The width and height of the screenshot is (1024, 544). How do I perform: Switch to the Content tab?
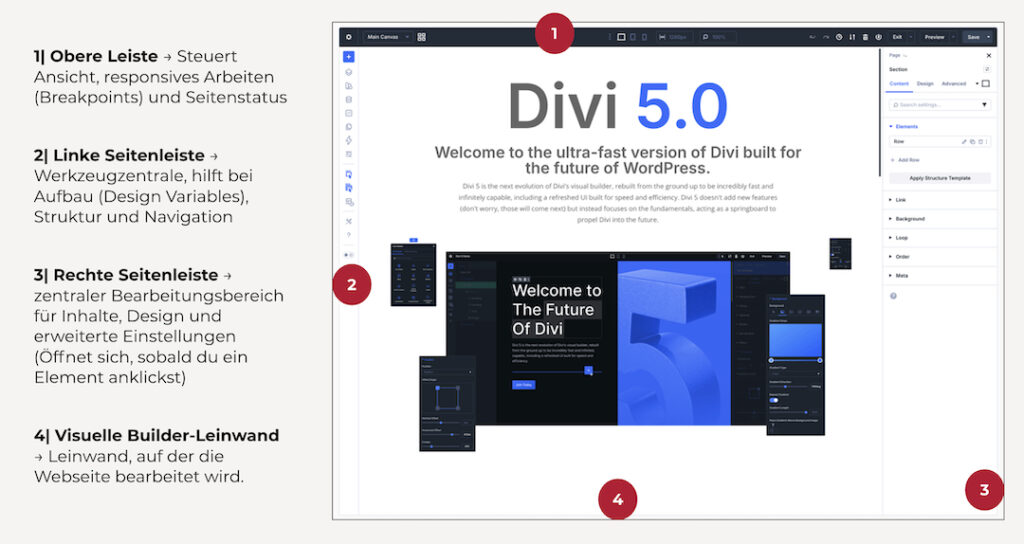pos(899,84)
